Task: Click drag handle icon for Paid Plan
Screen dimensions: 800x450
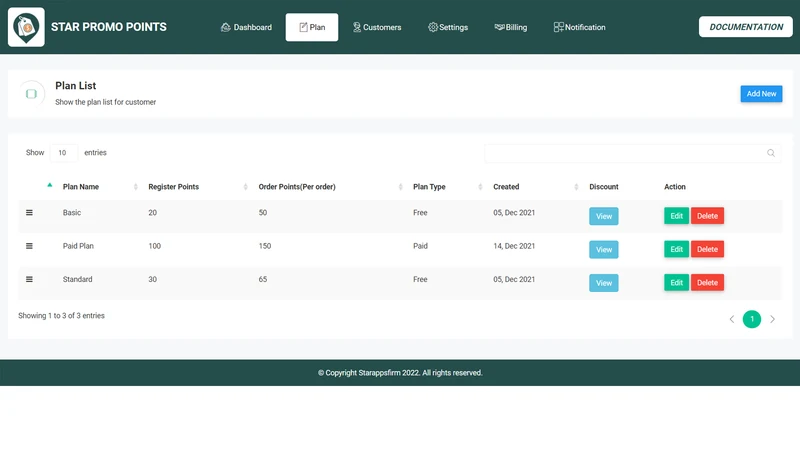Action: (x=29, y=246)
